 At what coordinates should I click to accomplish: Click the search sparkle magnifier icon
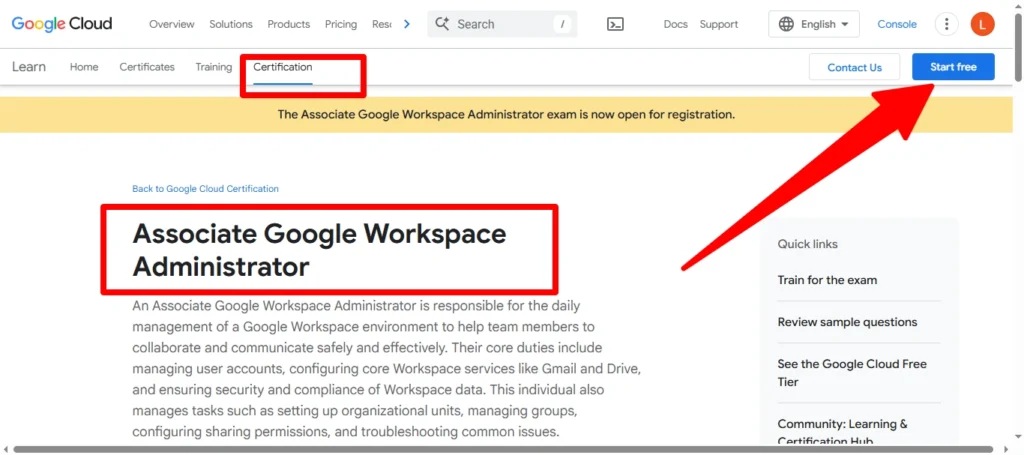pos(442,24)
